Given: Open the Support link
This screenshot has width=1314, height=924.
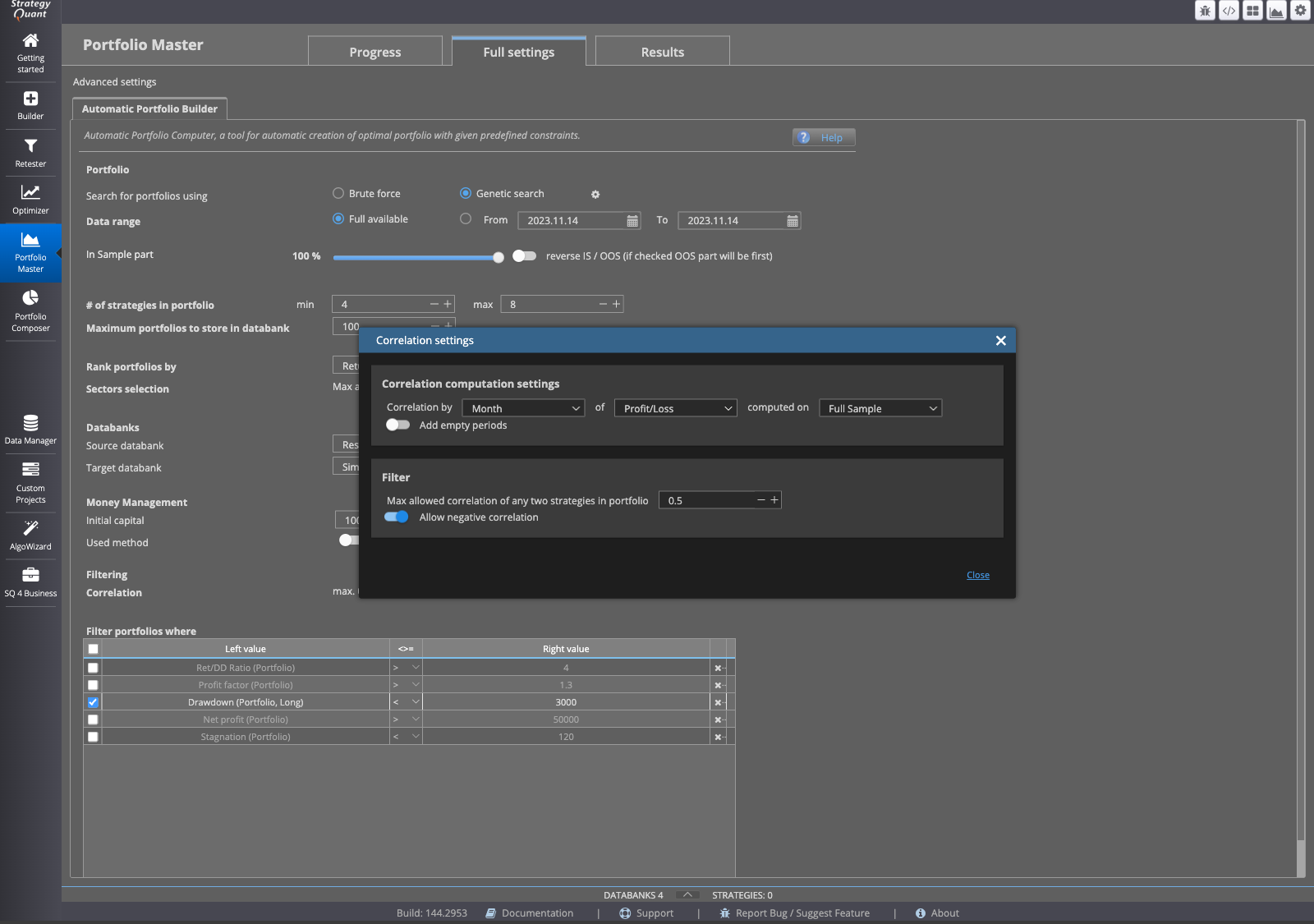Looking at the screenshot, I should (646, 913).
